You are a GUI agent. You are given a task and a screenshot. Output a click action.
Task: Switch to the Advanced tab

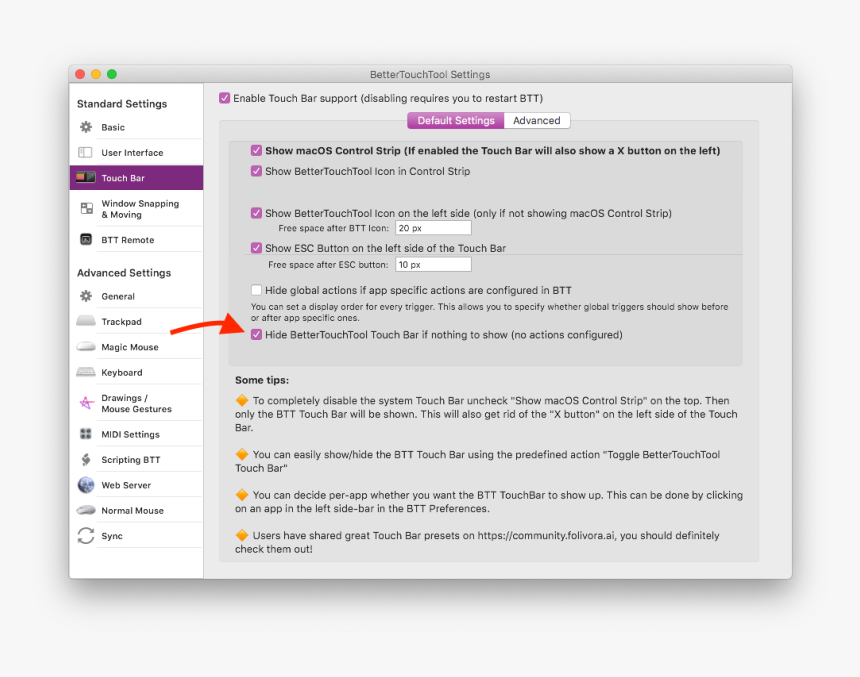(x=537, y=121)
